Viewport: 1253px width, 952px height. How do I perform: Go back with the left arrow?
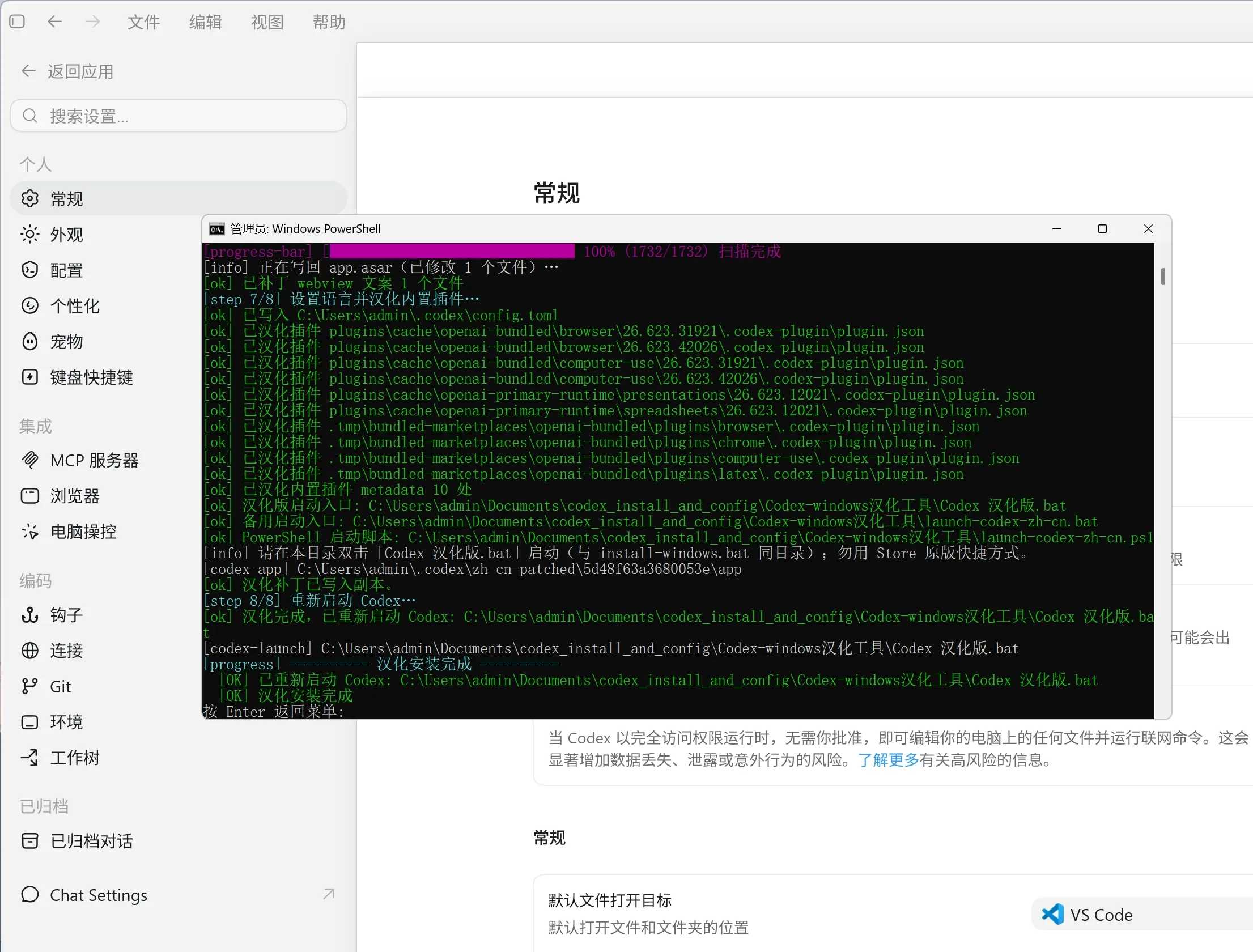point(54,22)
